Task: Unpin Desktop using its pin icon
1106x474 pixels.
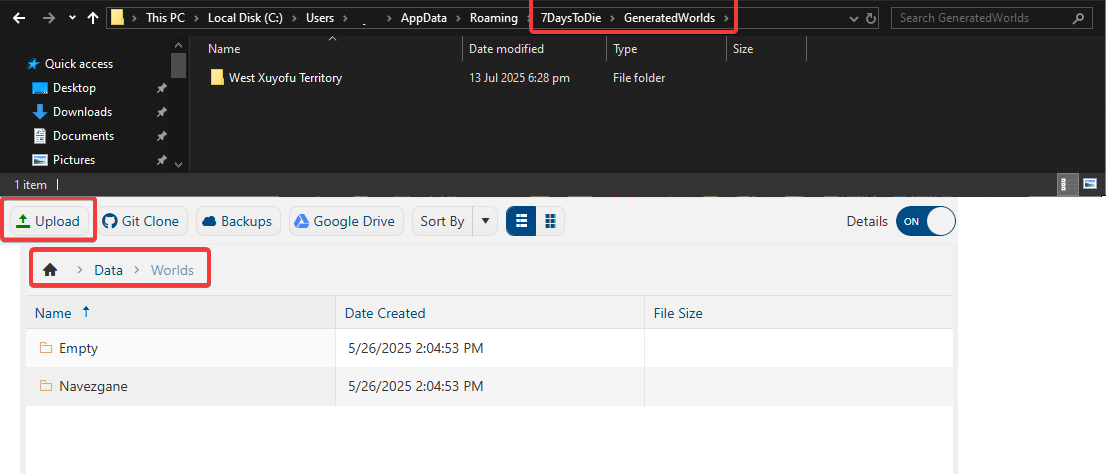Action: (162, 88)
